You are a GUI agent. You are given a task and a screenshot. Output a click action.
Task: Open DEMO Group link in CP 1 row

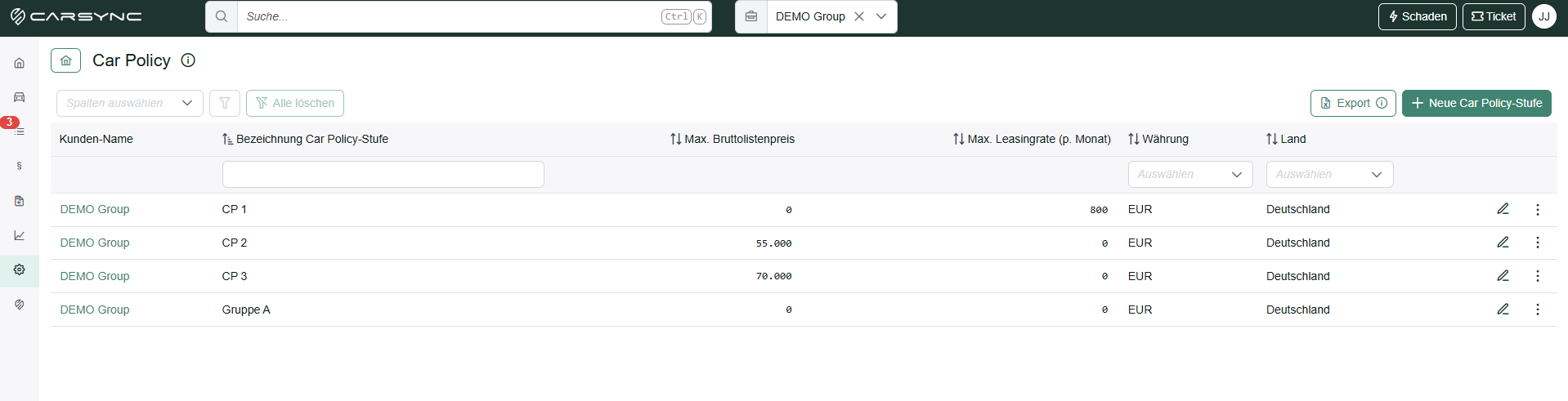(x=95, y=209)
